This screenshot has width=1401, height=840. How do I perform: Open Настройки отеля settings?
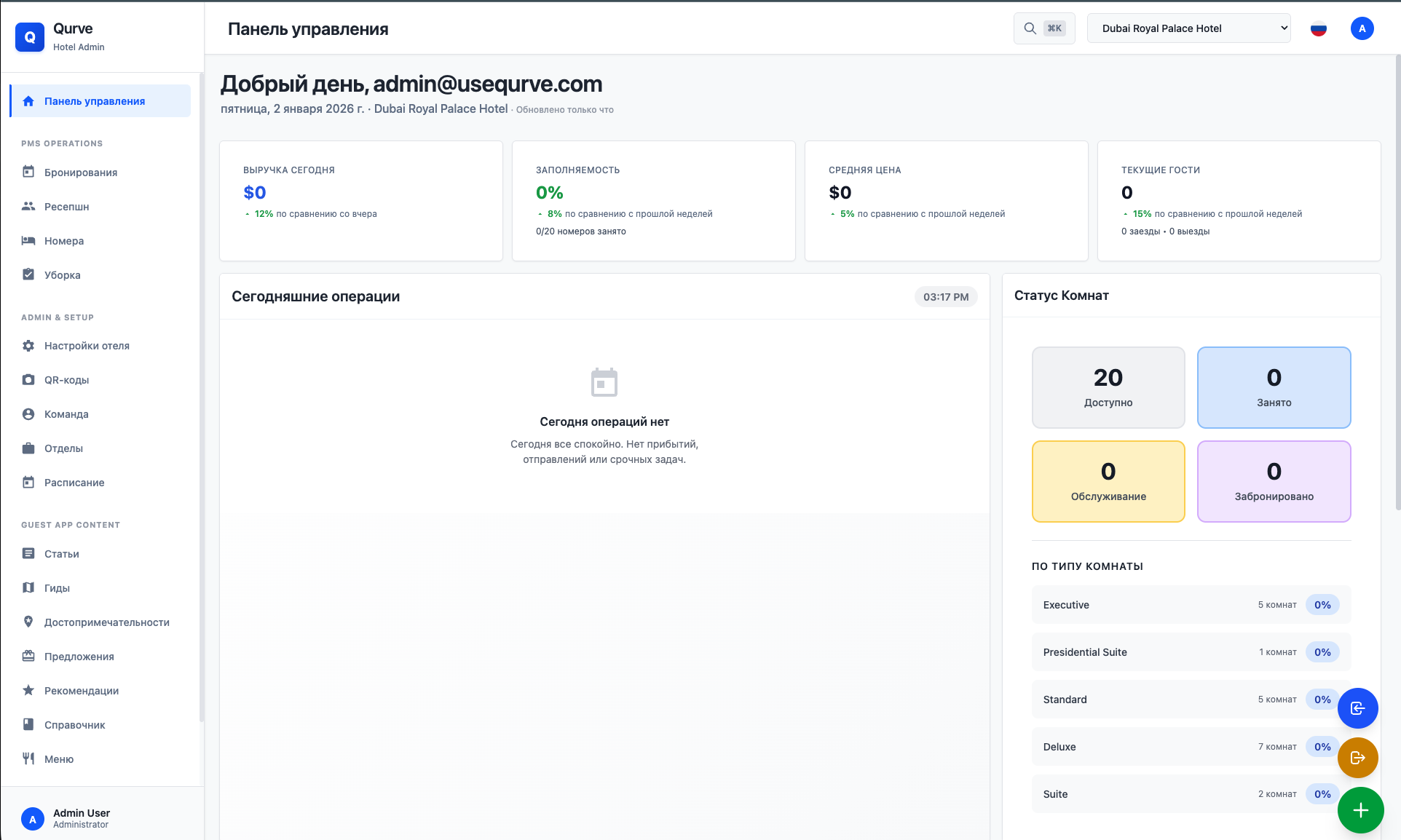(x=28, y=345)
